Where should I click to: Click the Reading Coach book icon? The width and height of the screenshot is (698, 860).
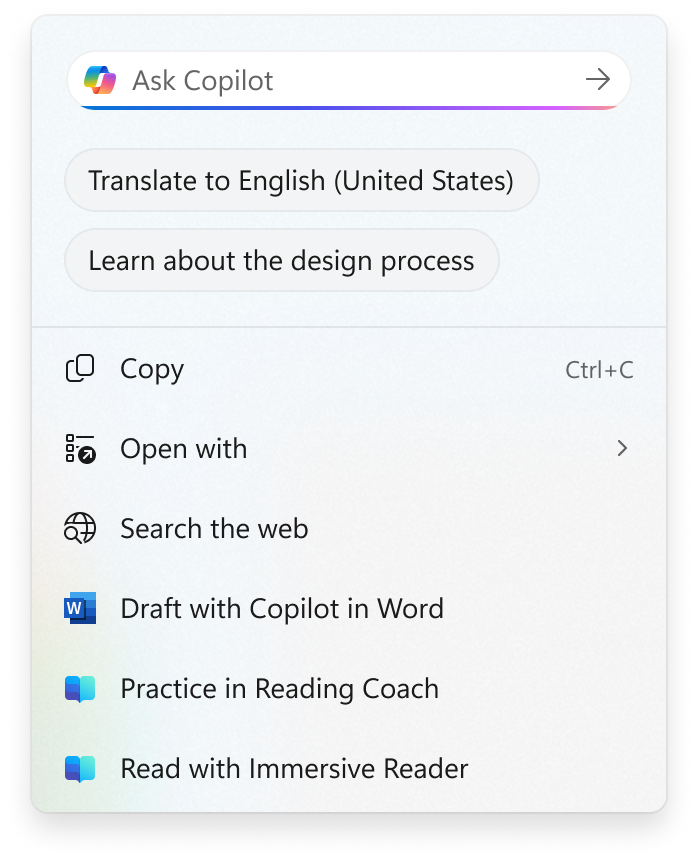[x=80, y=689]
